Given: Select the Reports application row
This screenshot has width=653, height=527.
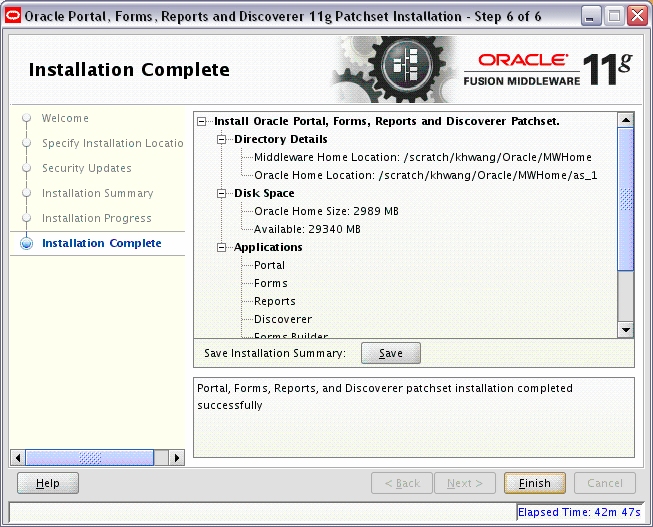Looking at the screenshot, I should click(275, 302).
